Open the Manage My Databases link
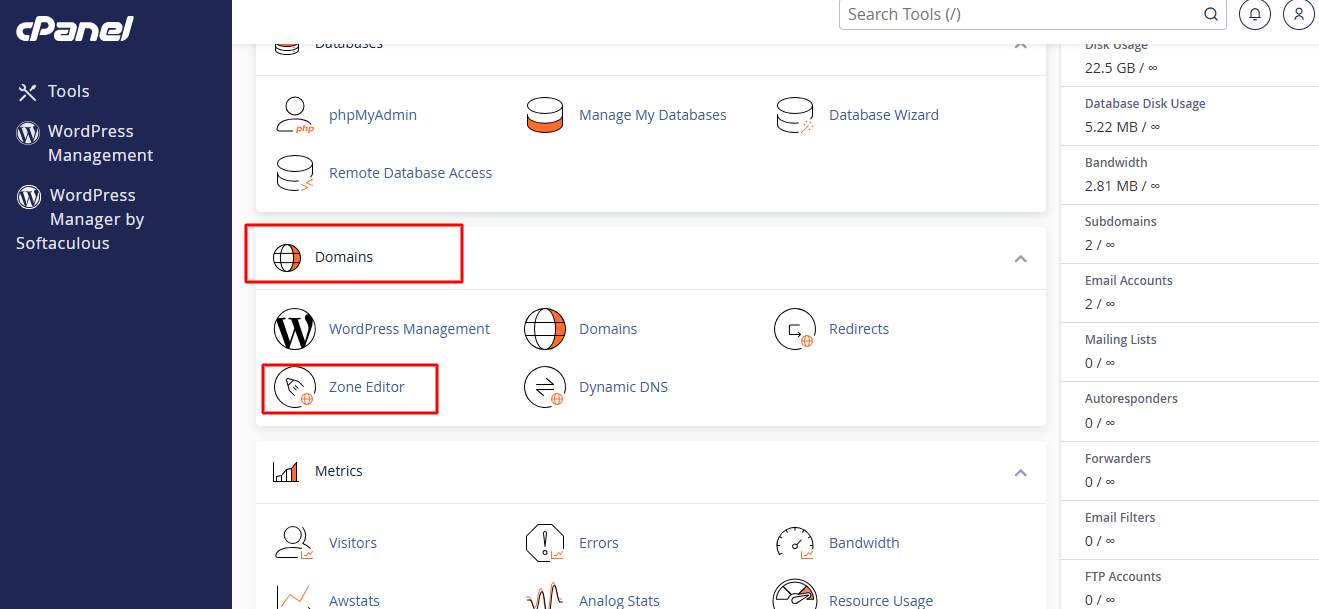Image resolution: width=1319 pixels, height=609 pixels. [x=653, y=115]
